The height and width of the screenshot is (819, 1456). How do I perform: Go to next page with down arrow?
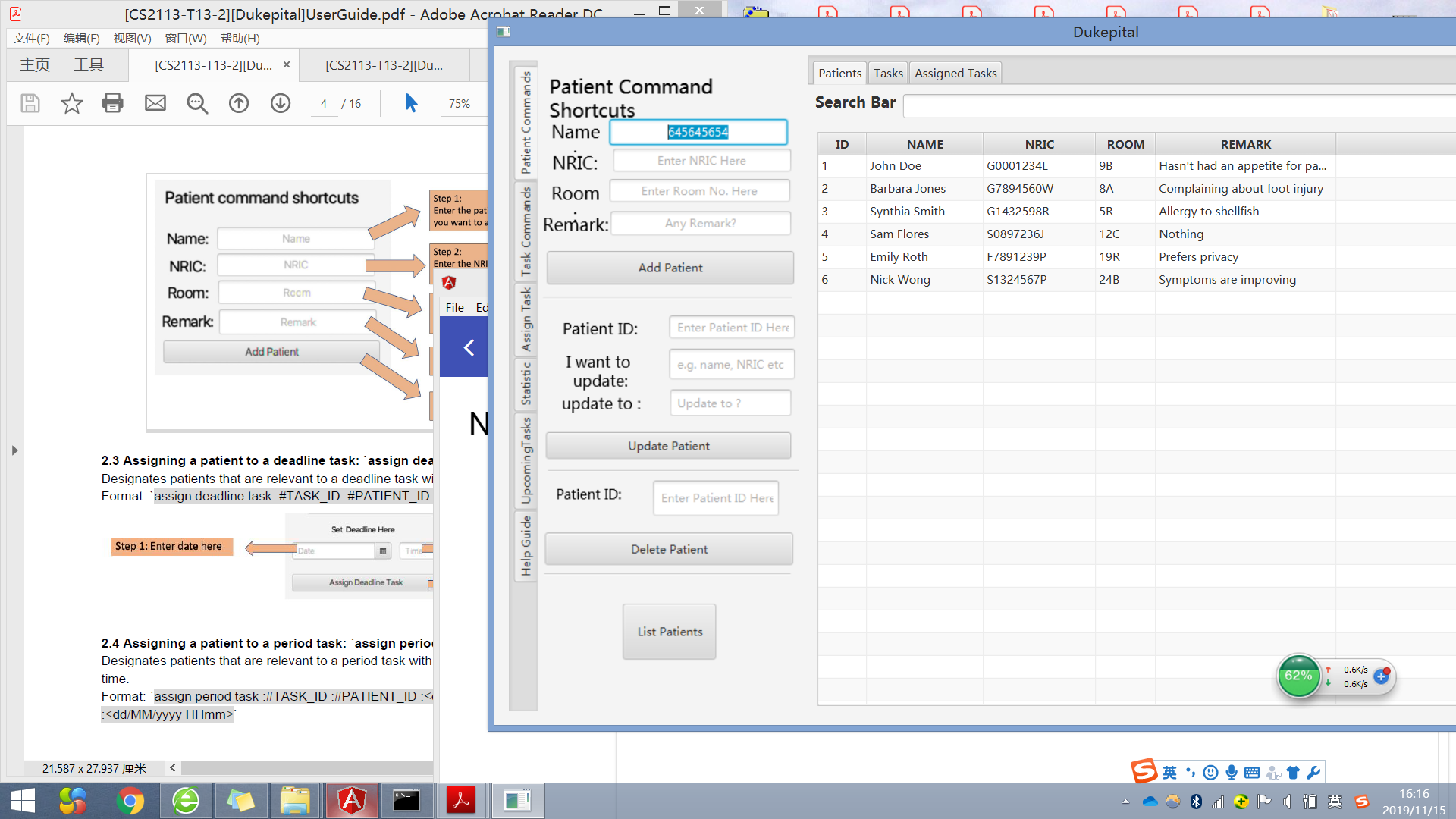(x=281, y=103)
